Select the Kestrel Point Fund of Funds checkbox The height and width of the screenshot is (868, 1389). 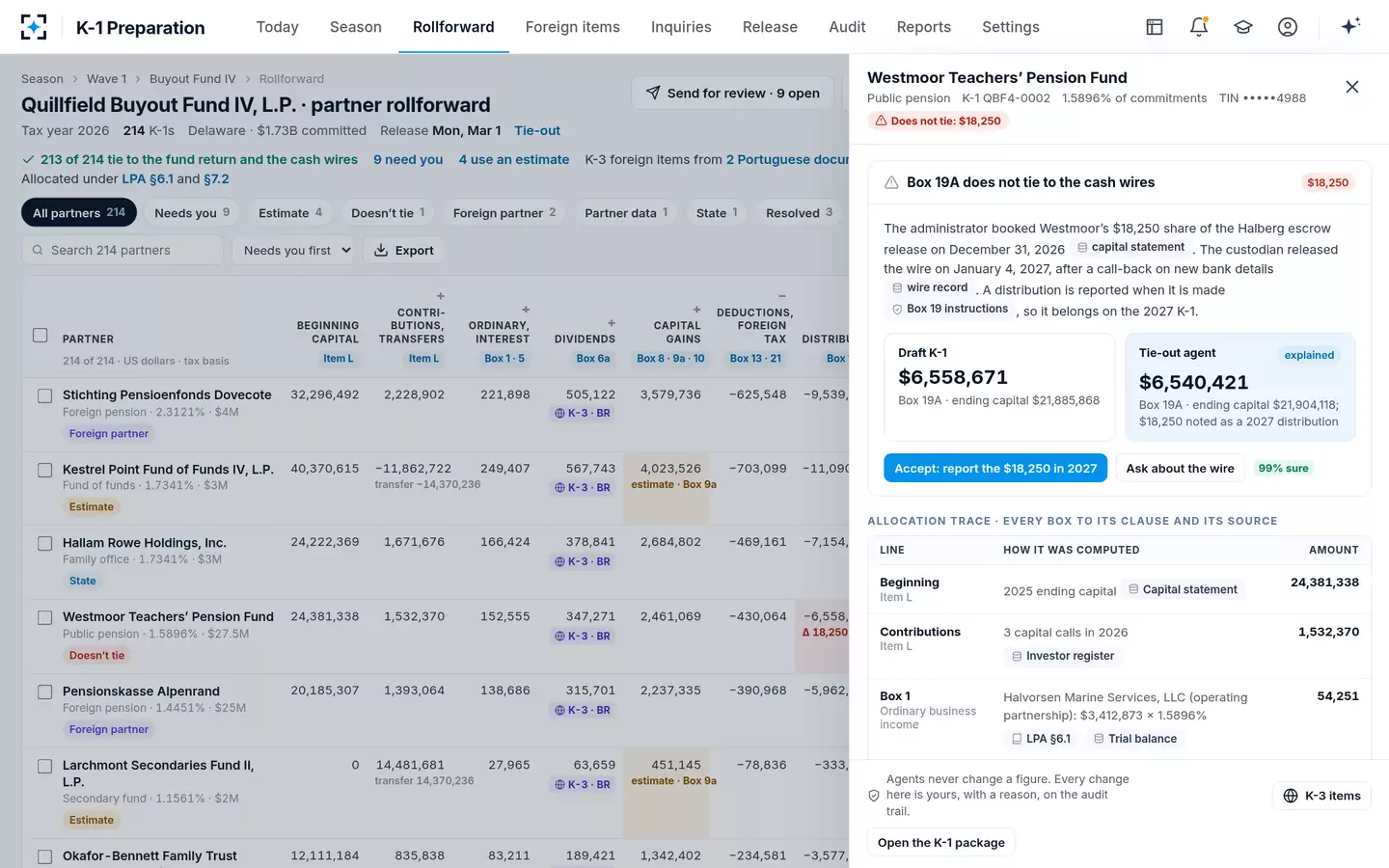tap(44, 470)
